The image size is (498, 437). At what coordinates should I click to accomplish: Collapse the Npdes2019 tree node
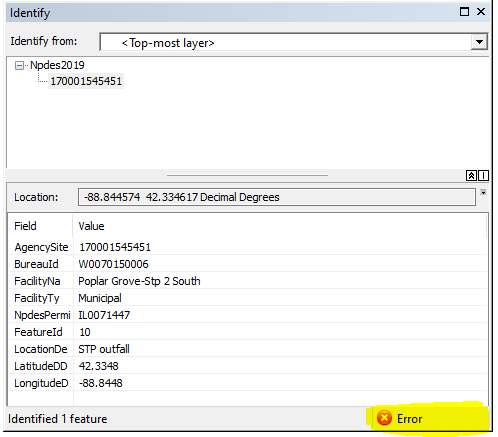tap(19, 65)
